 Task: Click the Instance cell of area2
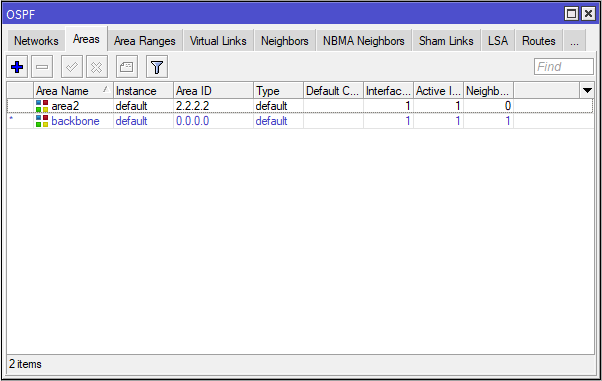point(131,106)
